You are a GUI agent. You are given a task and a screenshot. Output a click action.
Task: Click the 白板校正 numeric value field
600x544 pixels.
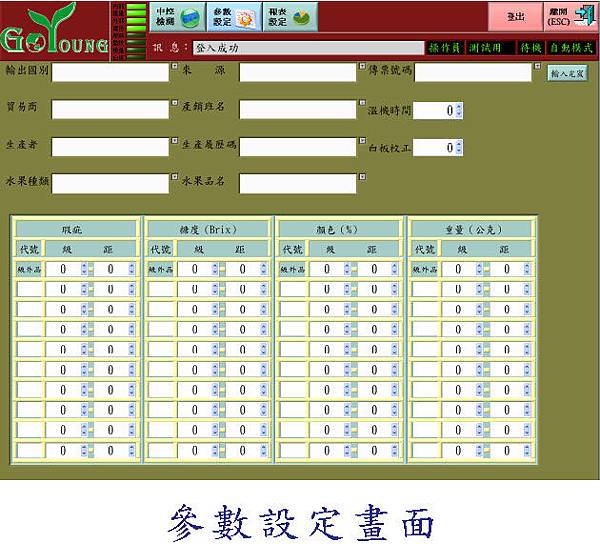(435, 147)
